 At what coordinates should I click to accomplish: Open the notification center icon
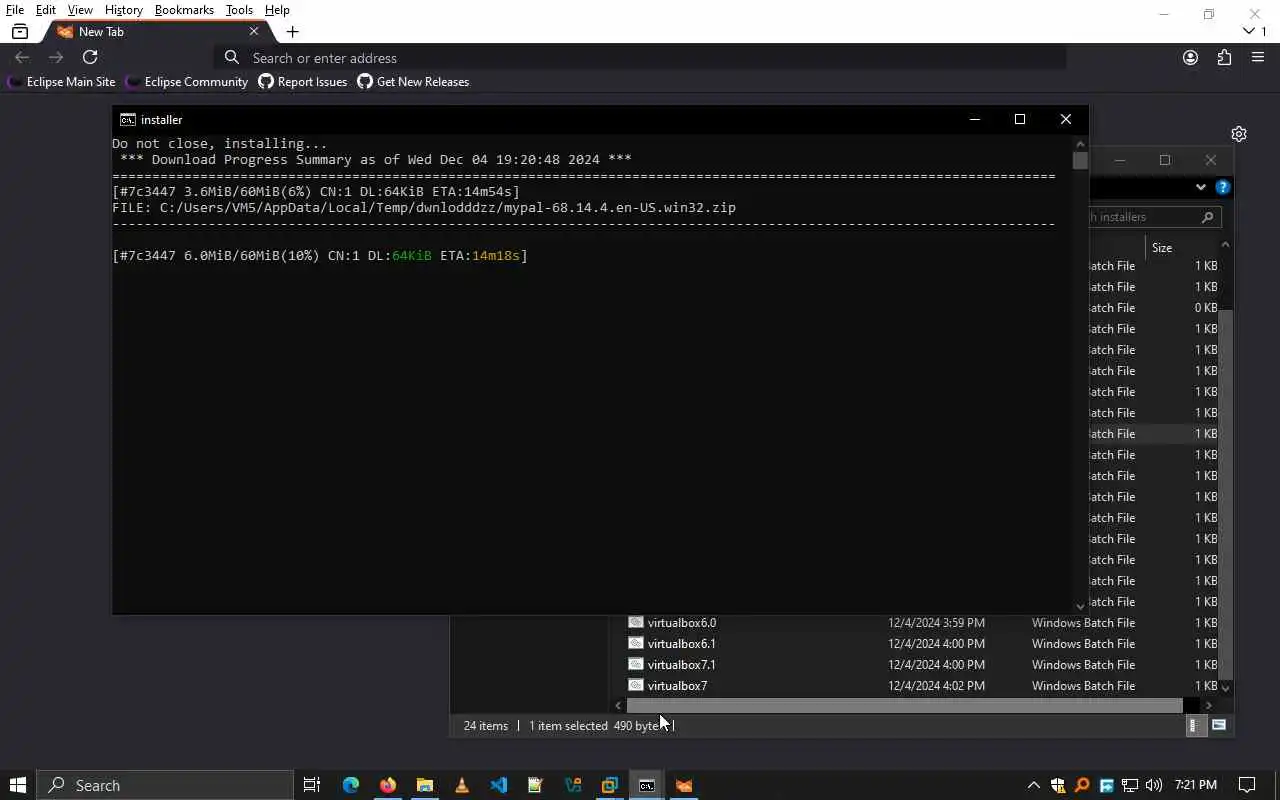click(1247, 785)
